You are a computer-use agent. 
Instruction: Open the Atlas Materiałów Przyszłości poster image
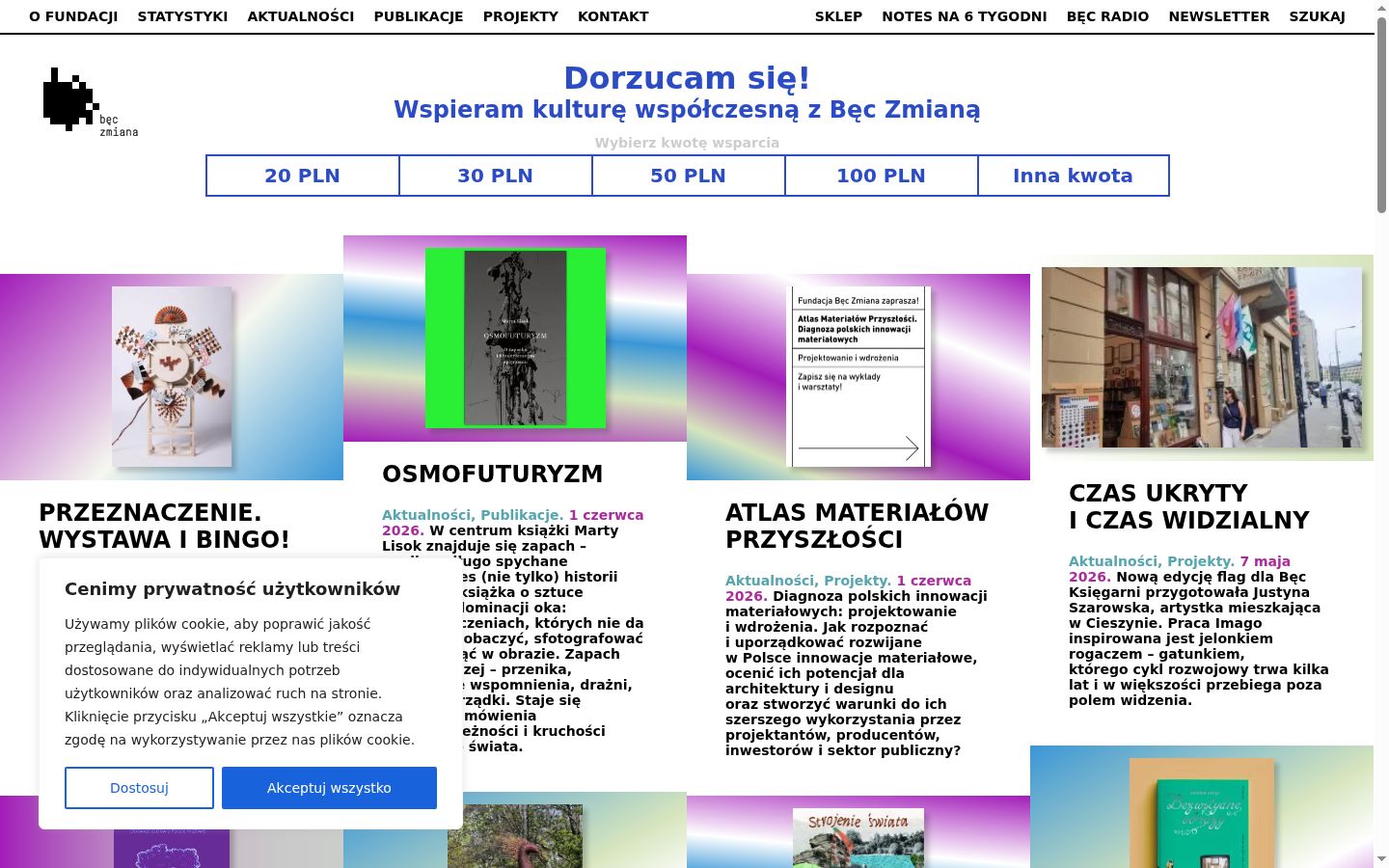tap(858, 376)
